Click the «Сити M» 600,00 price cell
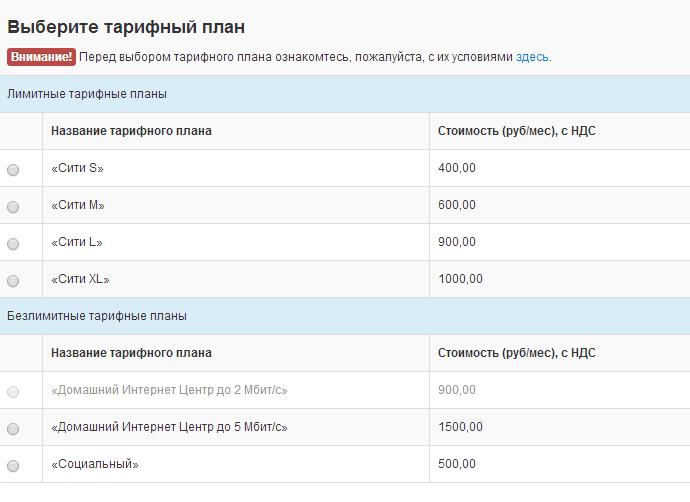690x502 pixels. click(x=457, y=206)
